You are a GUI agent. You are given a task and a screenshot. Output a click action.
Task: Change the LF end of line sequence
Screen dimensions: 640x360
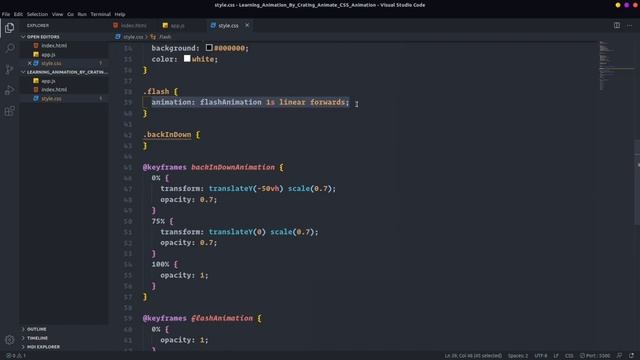click(556, 356)
